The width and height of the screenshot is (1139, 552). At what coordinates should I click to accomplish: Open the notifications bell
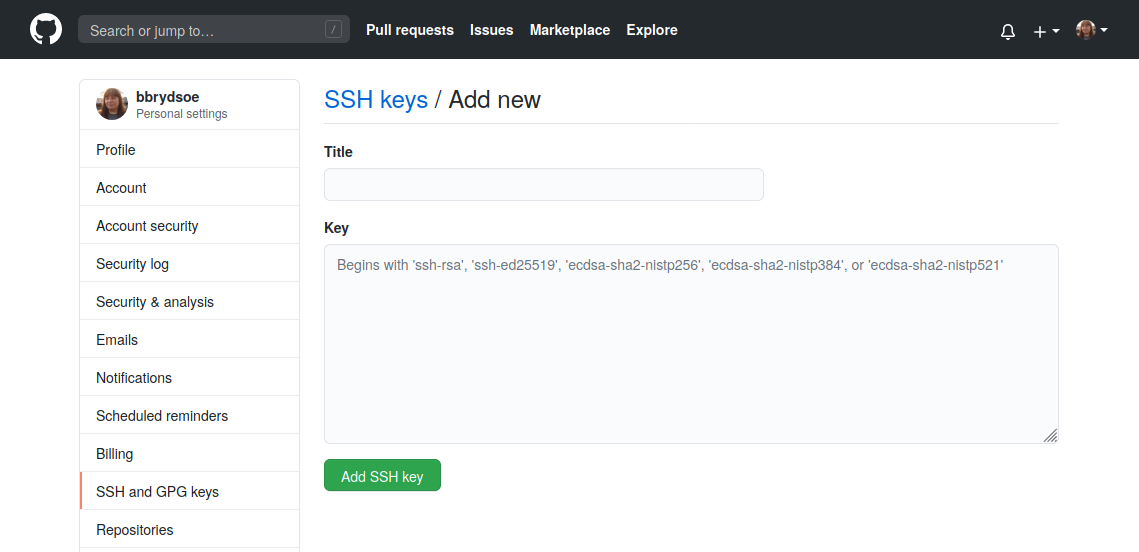tap(1007, 31)
